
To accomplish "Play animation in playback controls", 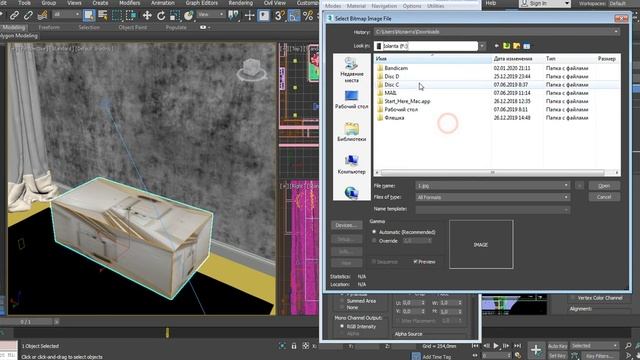I will pyautogui.click(x=496, y=346).
